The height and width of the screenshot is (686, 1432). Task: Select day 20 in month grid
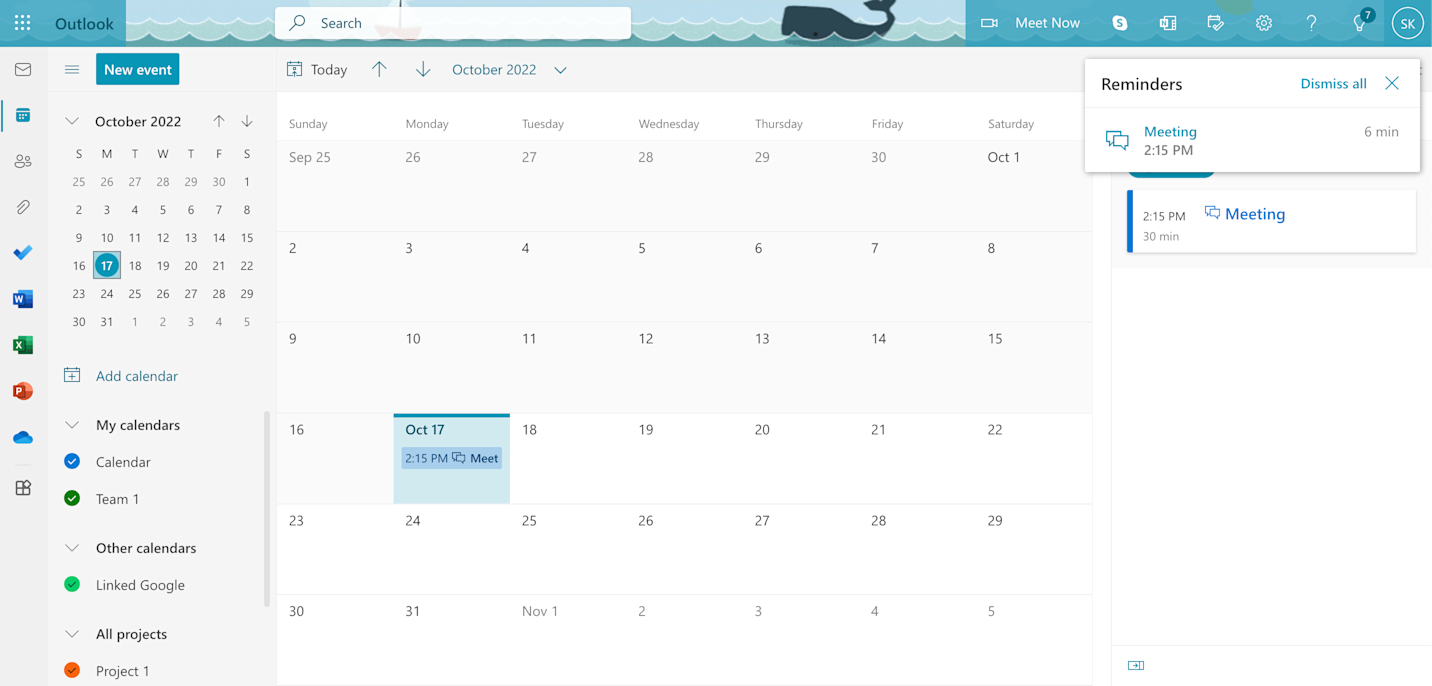(x=801, y=458)
